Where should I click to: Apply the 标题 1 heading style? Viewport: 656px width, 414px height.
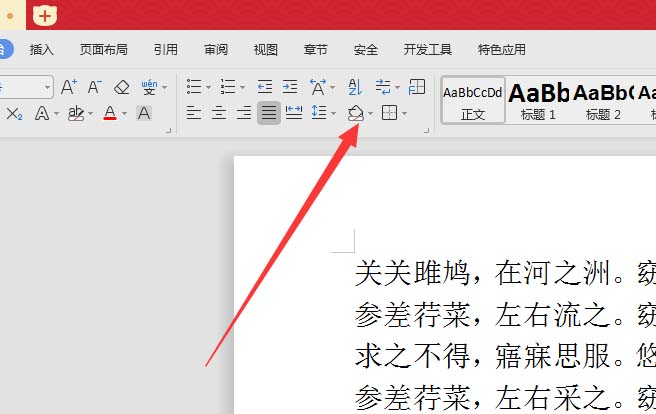pyautogui.click(x=538, y=100)
